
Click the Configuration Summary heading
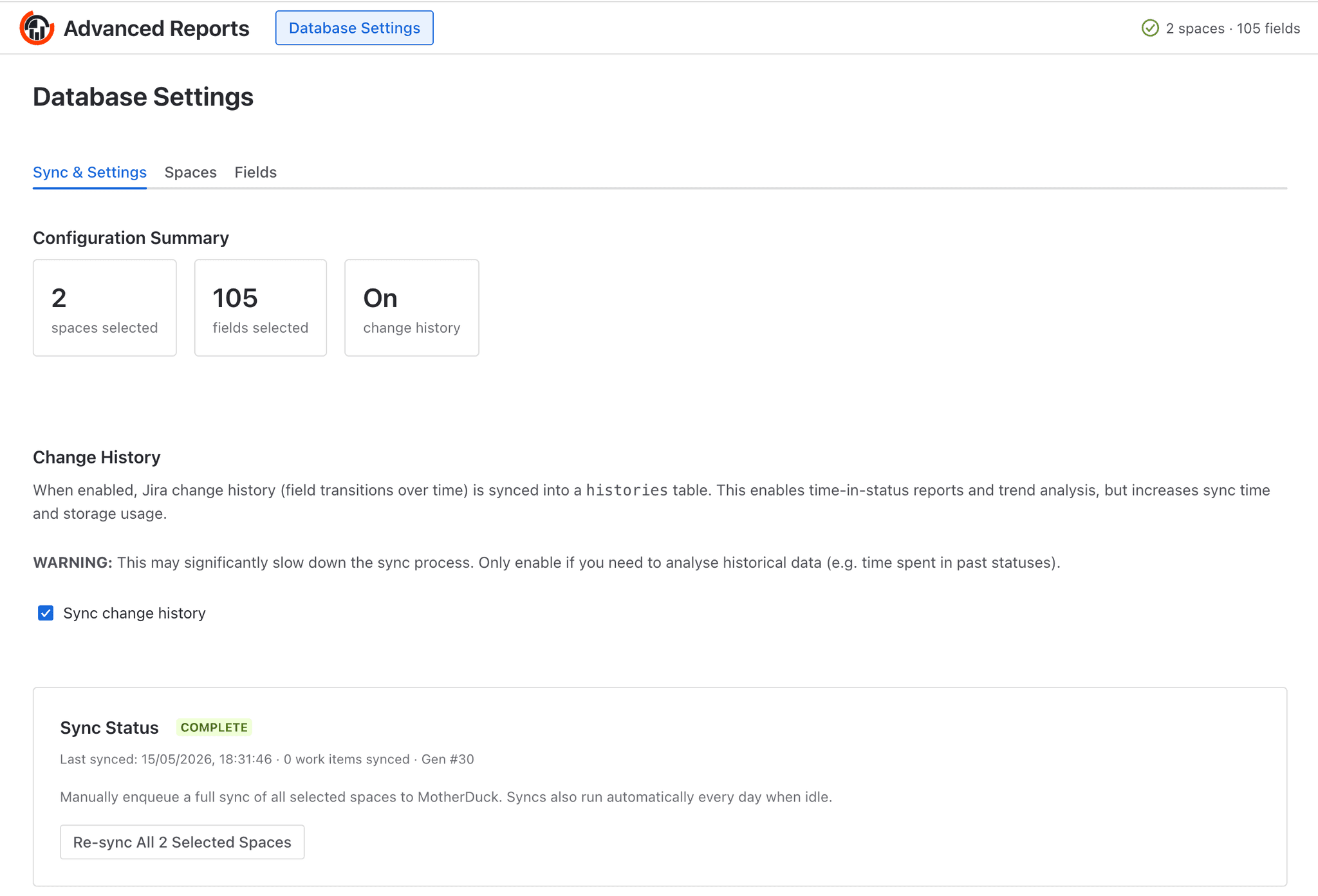click(131, 238)
